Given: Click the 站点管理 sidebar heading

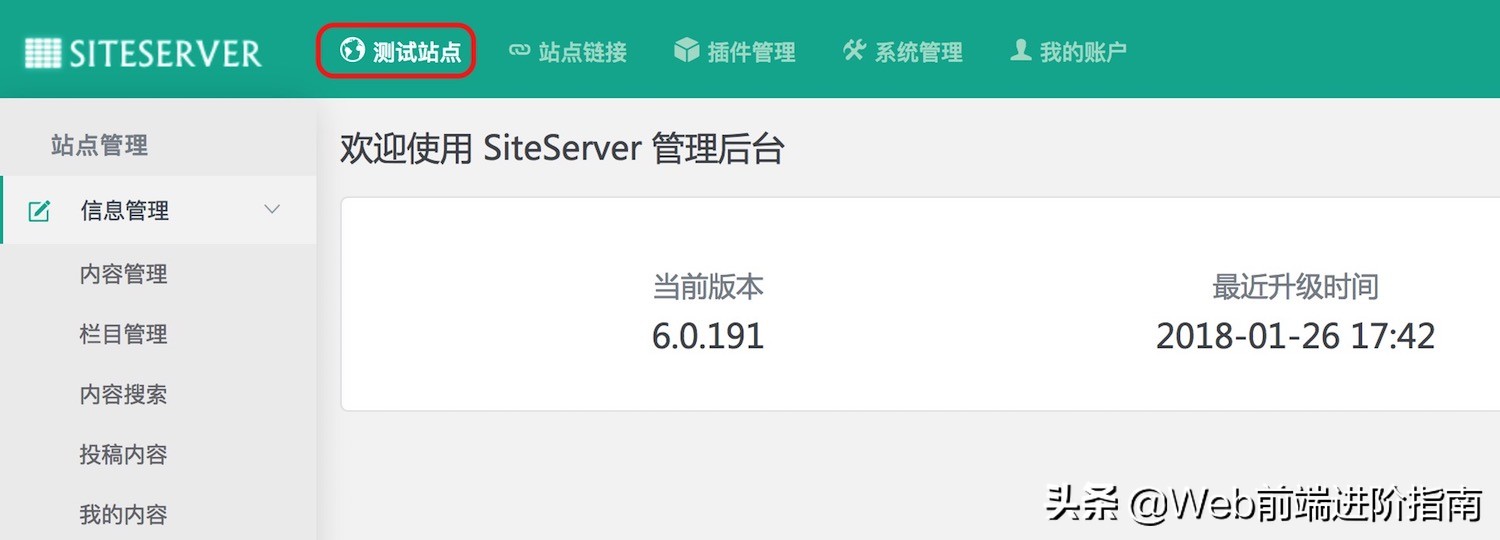Looking at the screenshot, I should pyautogui.click(x=99, y=145).
